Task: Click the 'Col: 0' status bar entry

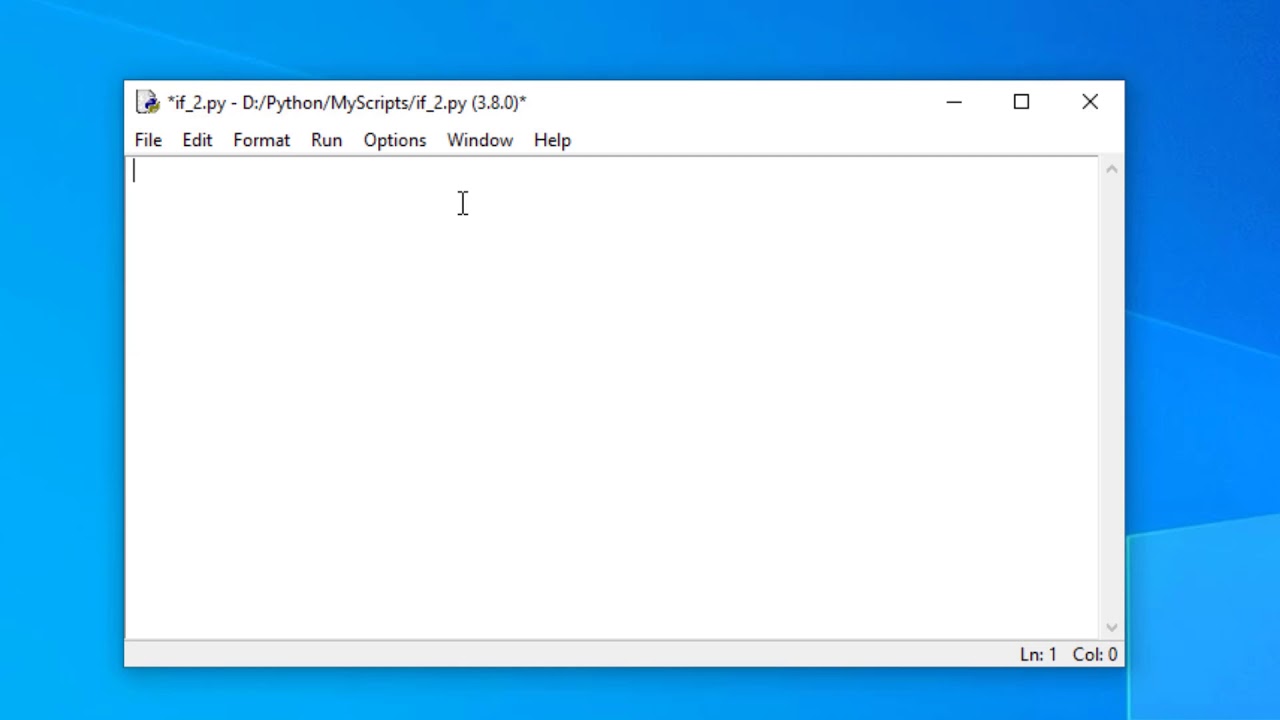Action: tap(1095, 655)
